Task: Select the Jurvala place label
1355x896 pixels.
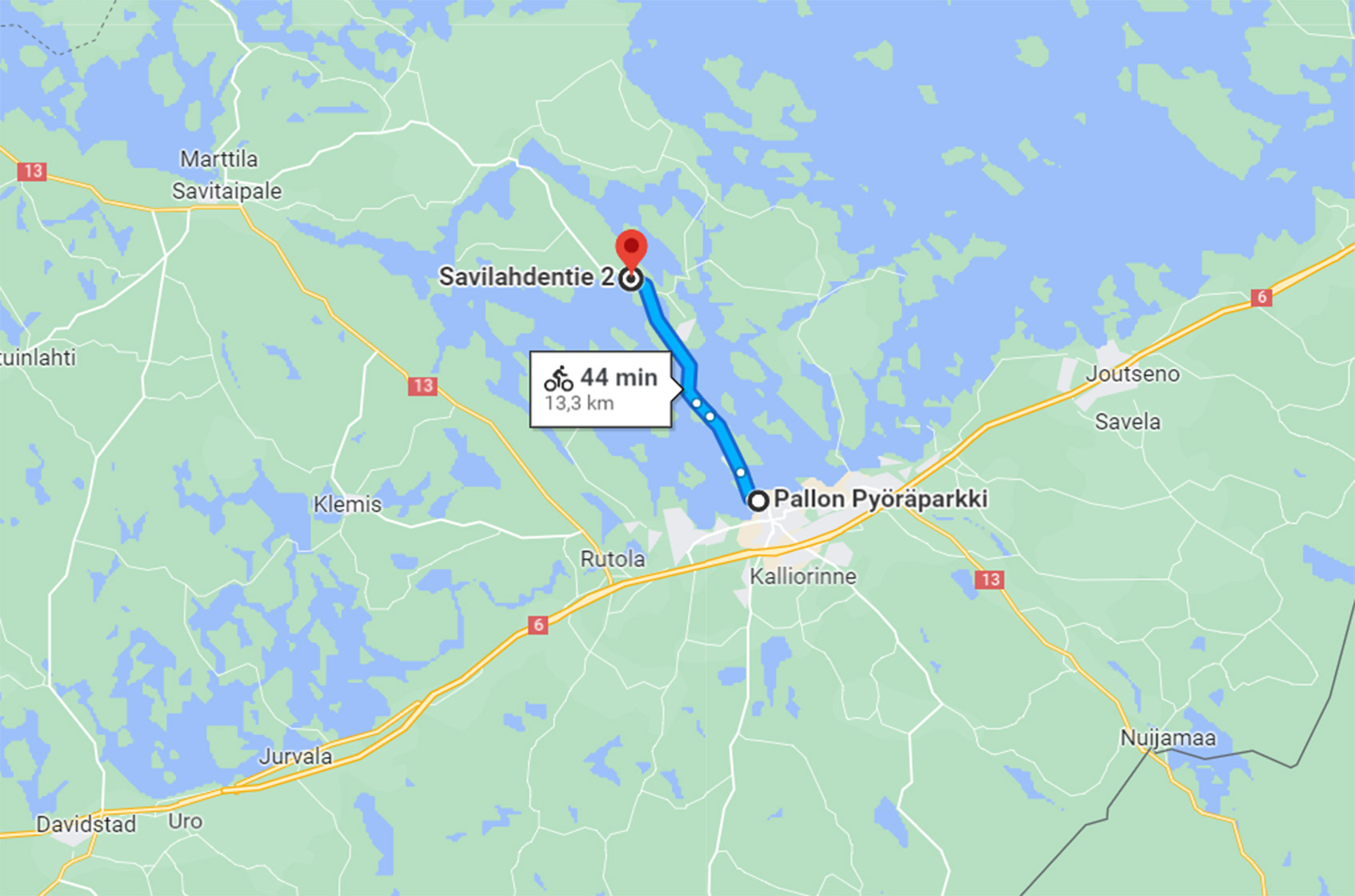Action: (296, 756)
